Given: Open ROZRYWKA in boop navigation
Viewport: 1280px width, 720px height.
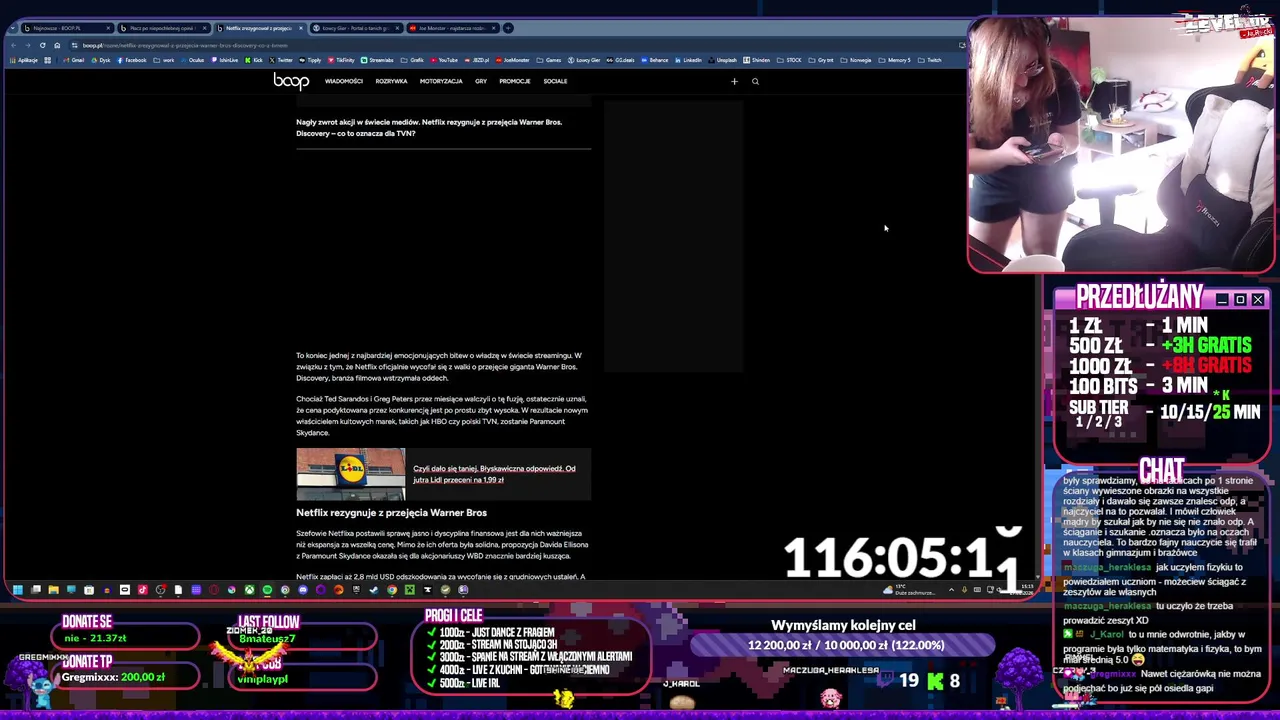Looking at the screenshot, I should pos(391,81).
